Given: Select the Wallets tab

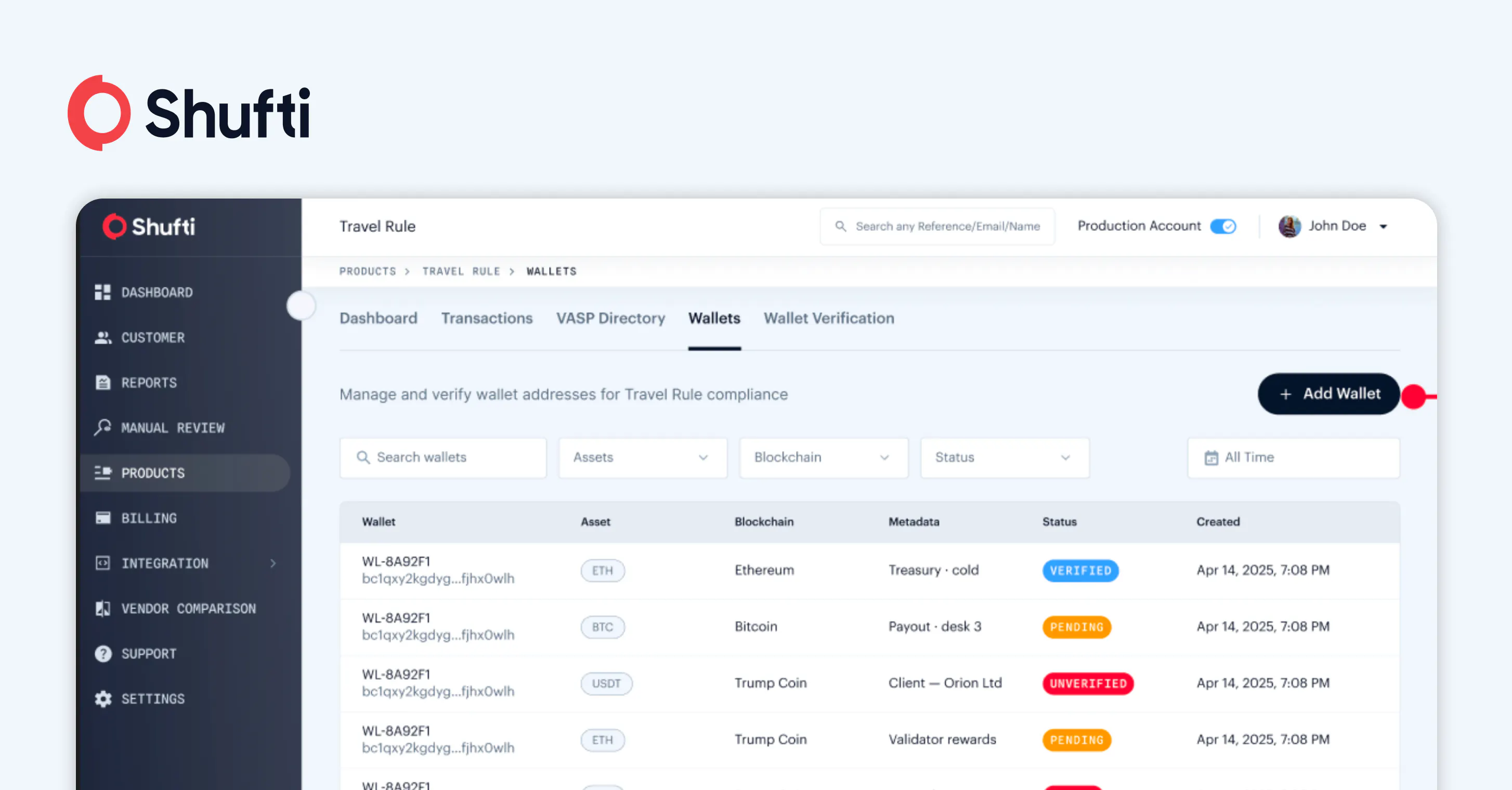Looking at the screenshot, I should [x=714, y=318].
